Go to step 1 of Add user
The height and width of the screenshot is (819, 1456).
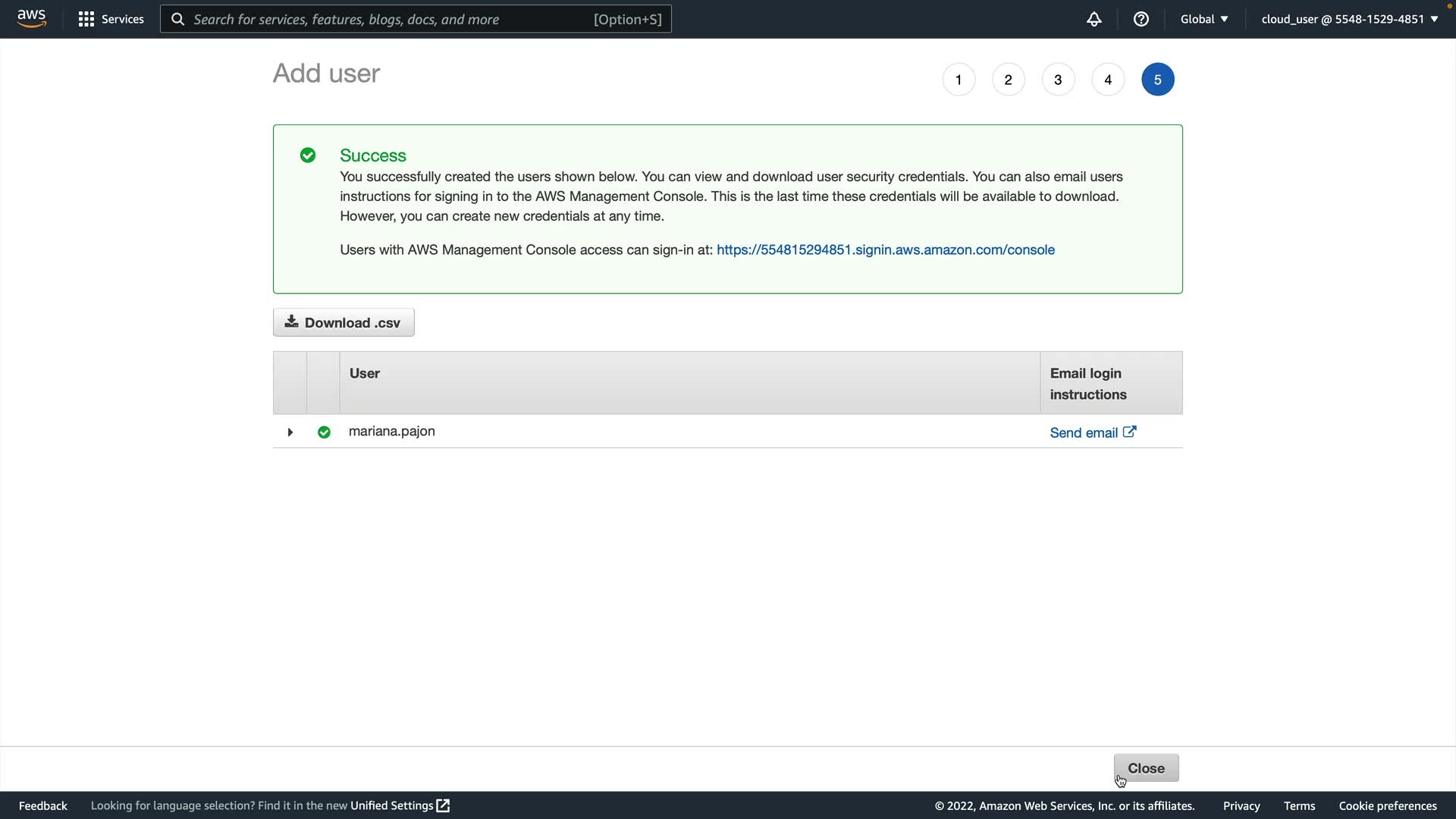tap(959, 80)
